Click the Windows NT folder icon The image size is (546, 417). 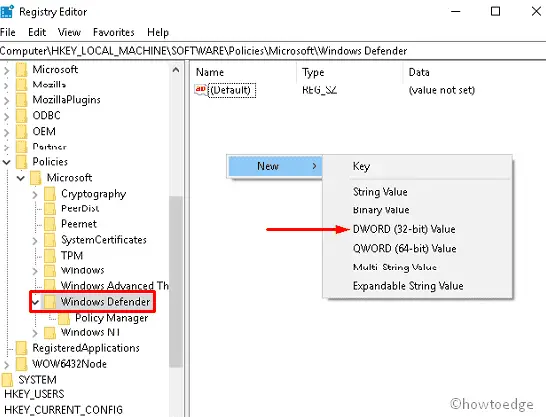coord(50,332)
